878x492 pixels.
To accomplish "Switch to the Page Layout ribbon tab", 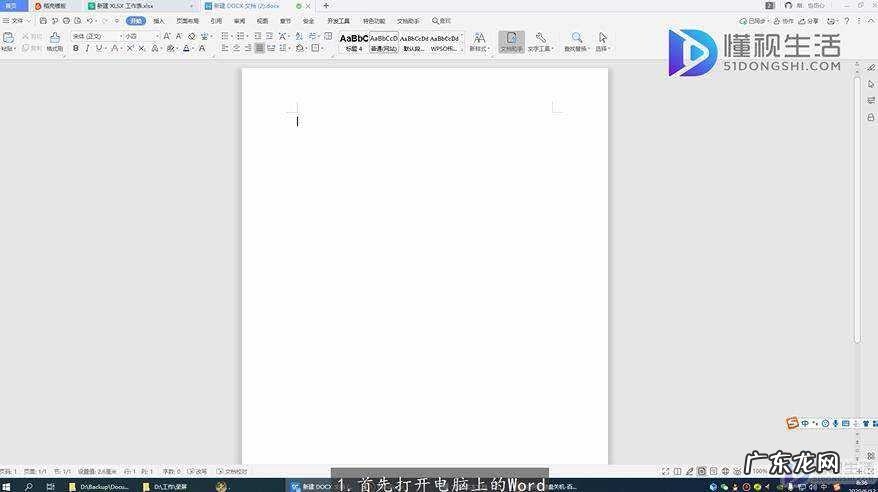I will 188,21.
